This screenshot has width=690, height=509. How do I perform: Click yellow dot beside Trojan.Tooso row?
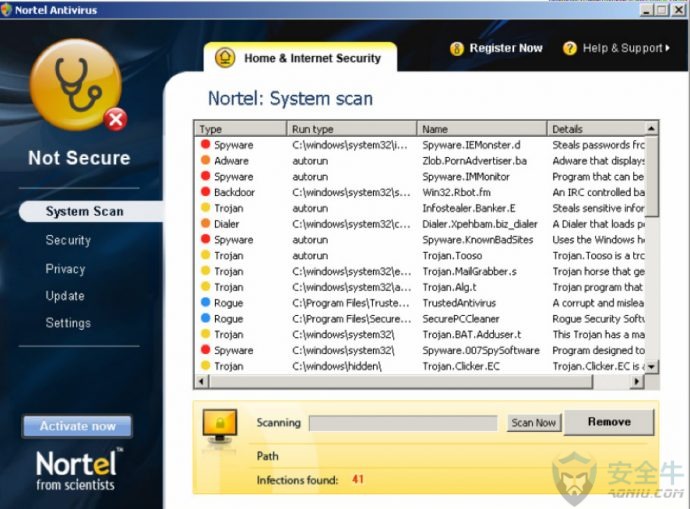205,255
